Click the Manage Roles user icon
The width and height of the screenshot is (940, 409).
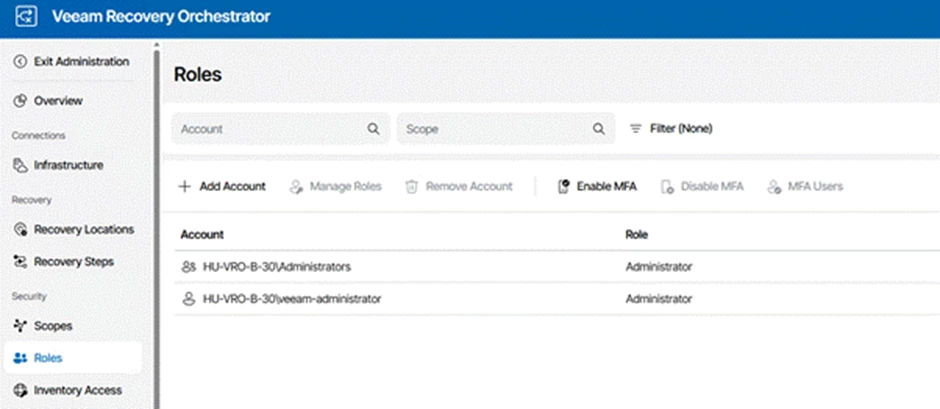(296, 187)
